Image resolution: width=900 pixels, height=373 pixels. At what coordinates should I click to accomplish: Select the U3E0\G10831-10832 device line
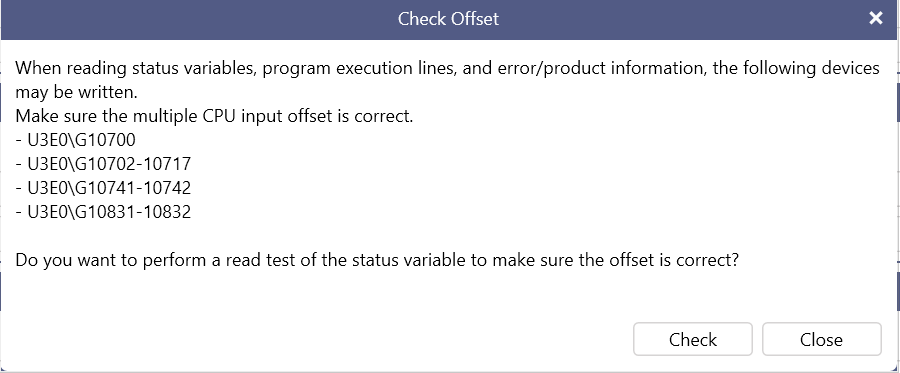point(103,212)
